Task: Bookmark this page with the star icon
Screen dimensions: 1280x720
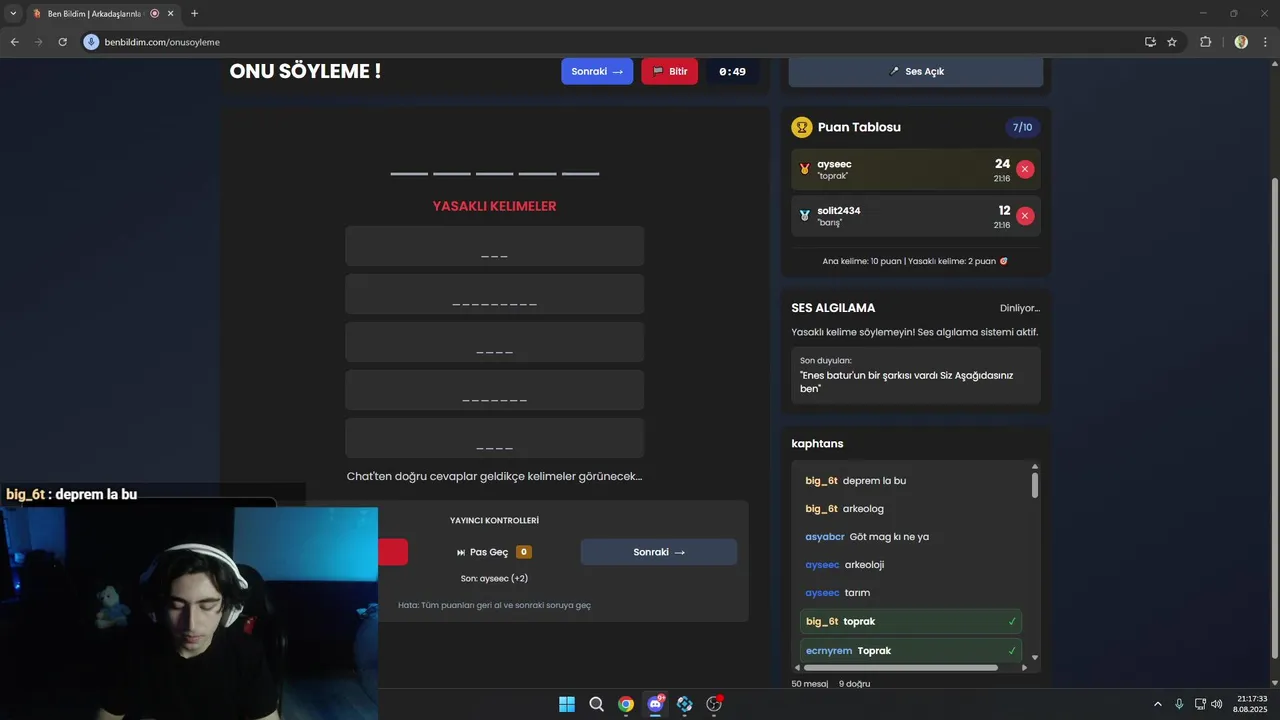Action: 1172,42
